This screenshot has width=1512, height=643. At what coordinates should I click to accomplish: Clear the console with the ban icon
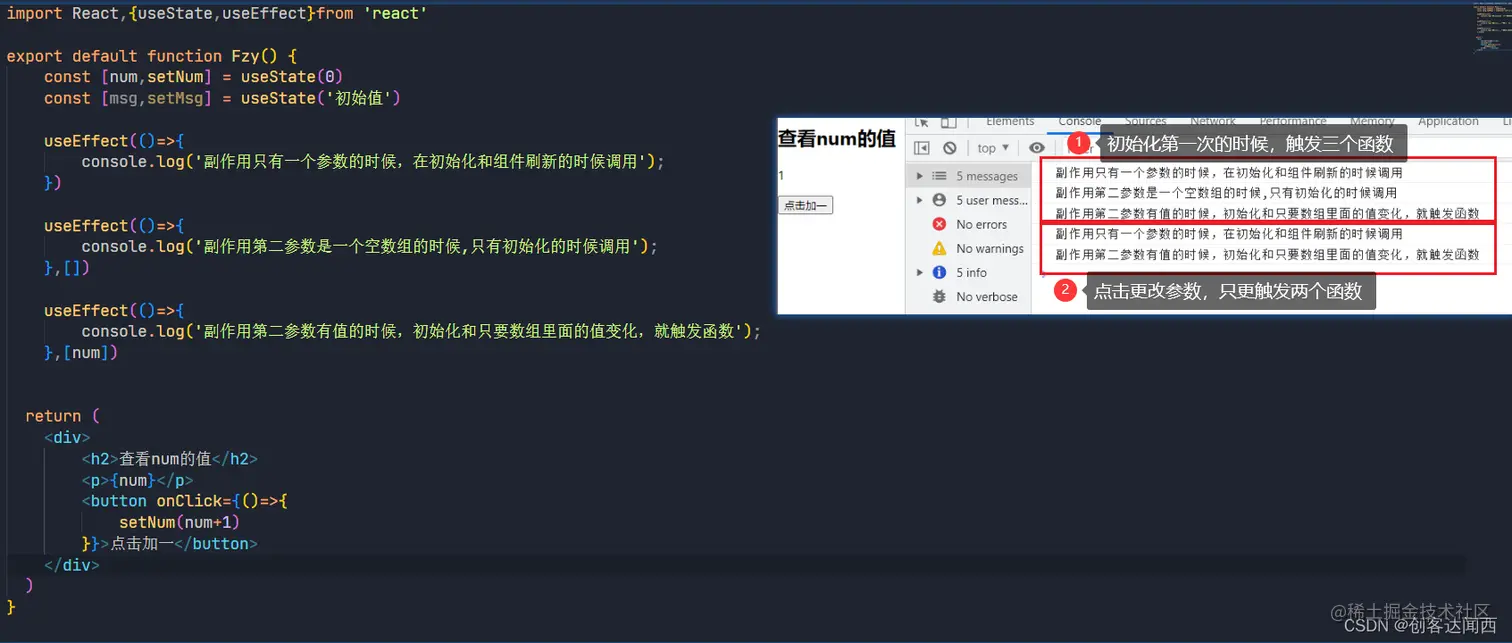point(950,148)
